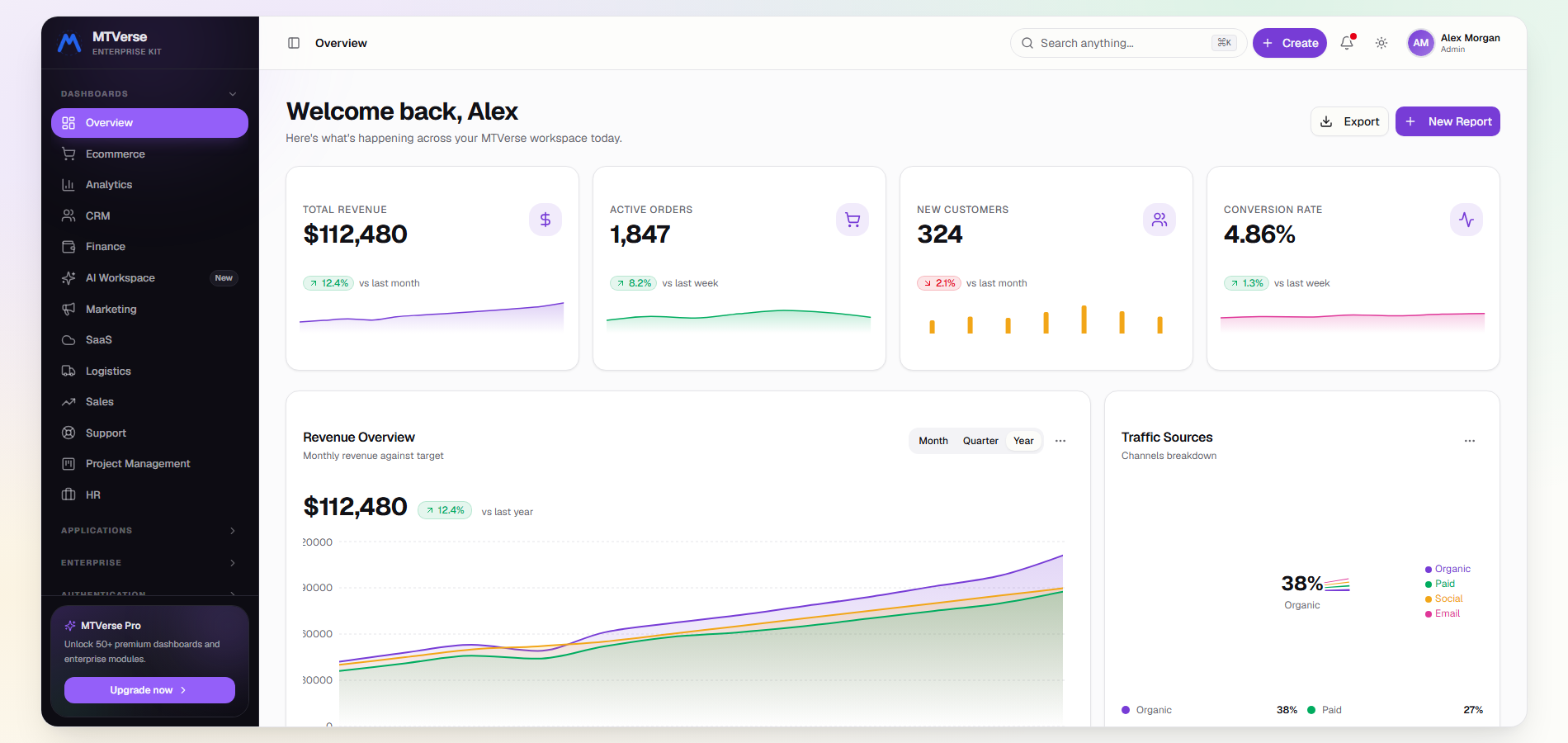Click the Support lifebuoy icon

[68, 433]
